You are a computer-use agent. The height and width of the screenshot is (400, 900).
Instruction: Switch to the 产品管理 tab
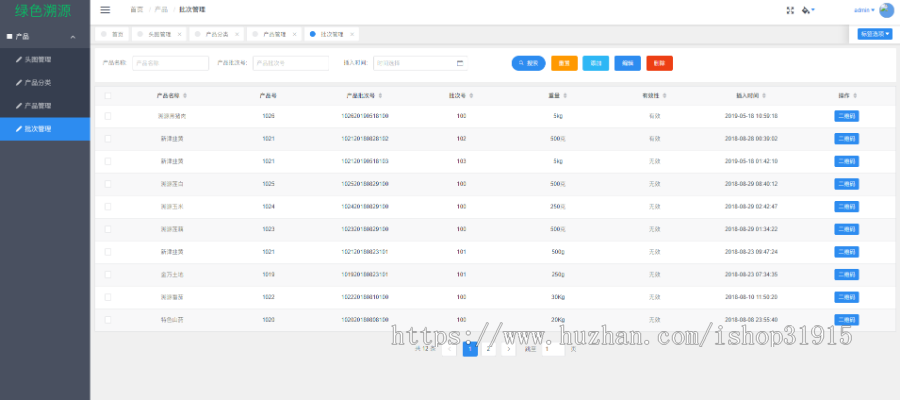point(267,34)
